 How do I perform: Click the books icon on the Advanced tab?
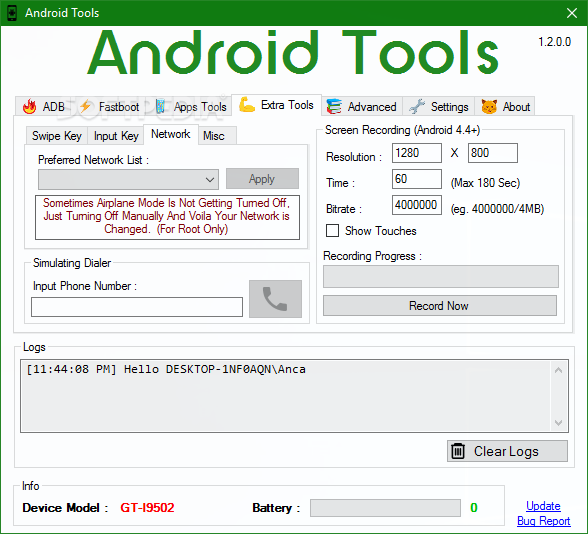[334, 106]
